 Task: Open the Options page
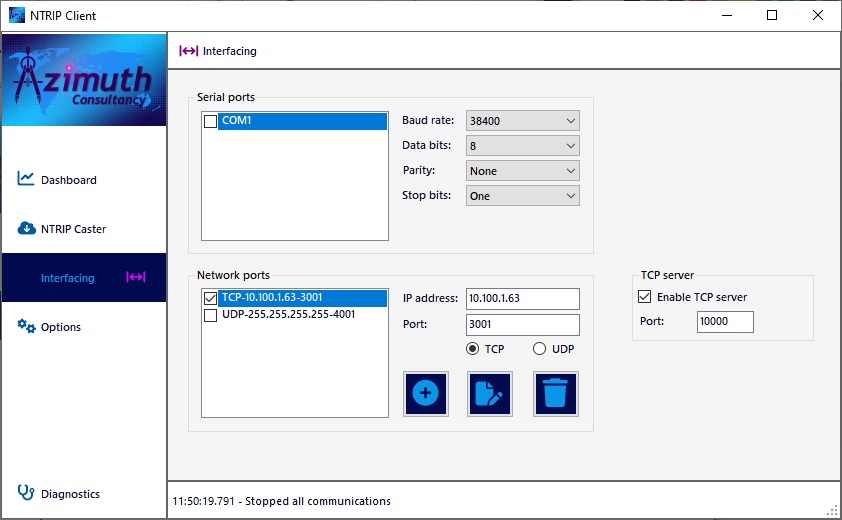point(84,327)
